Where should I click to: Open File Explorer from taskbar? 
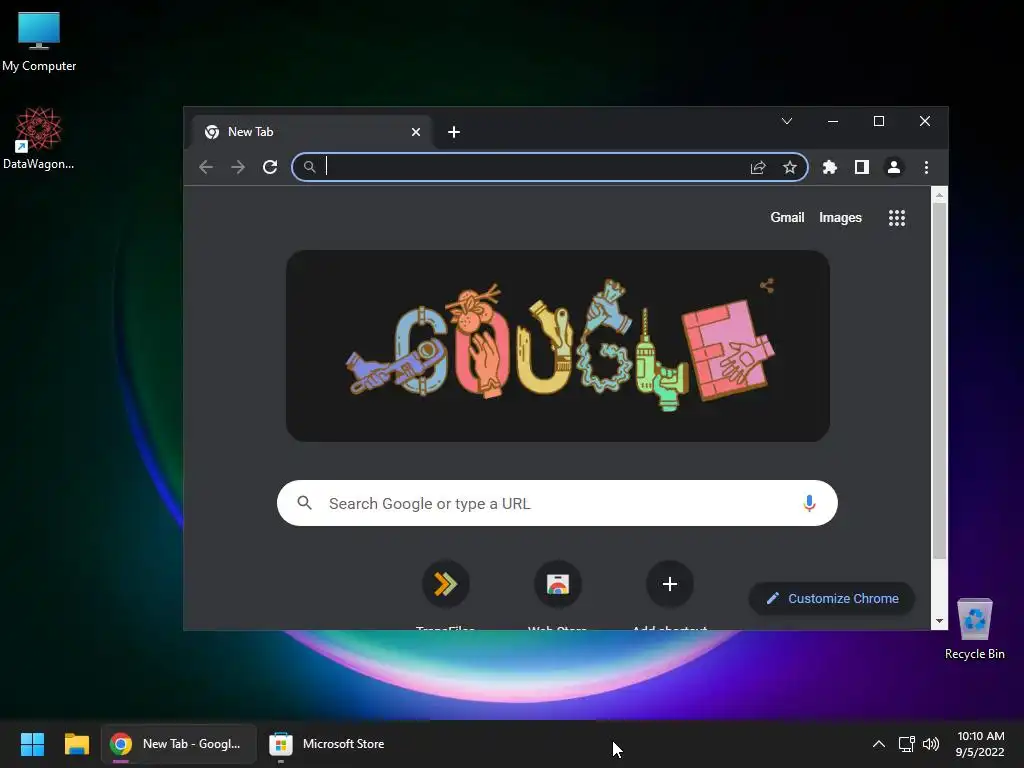76,744
